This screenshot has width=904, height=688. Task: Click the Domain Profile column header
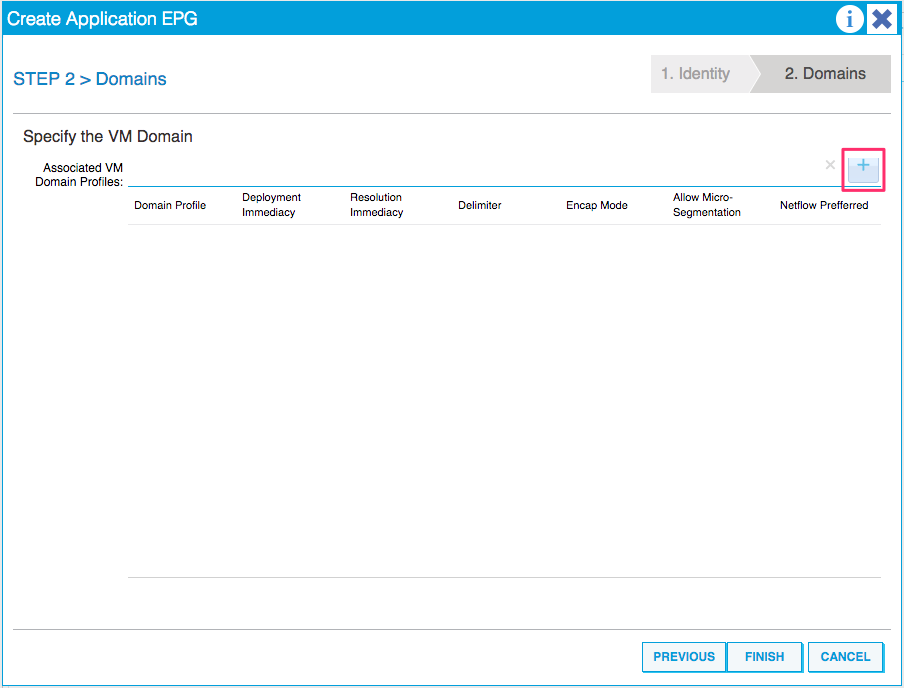point(170,205)
